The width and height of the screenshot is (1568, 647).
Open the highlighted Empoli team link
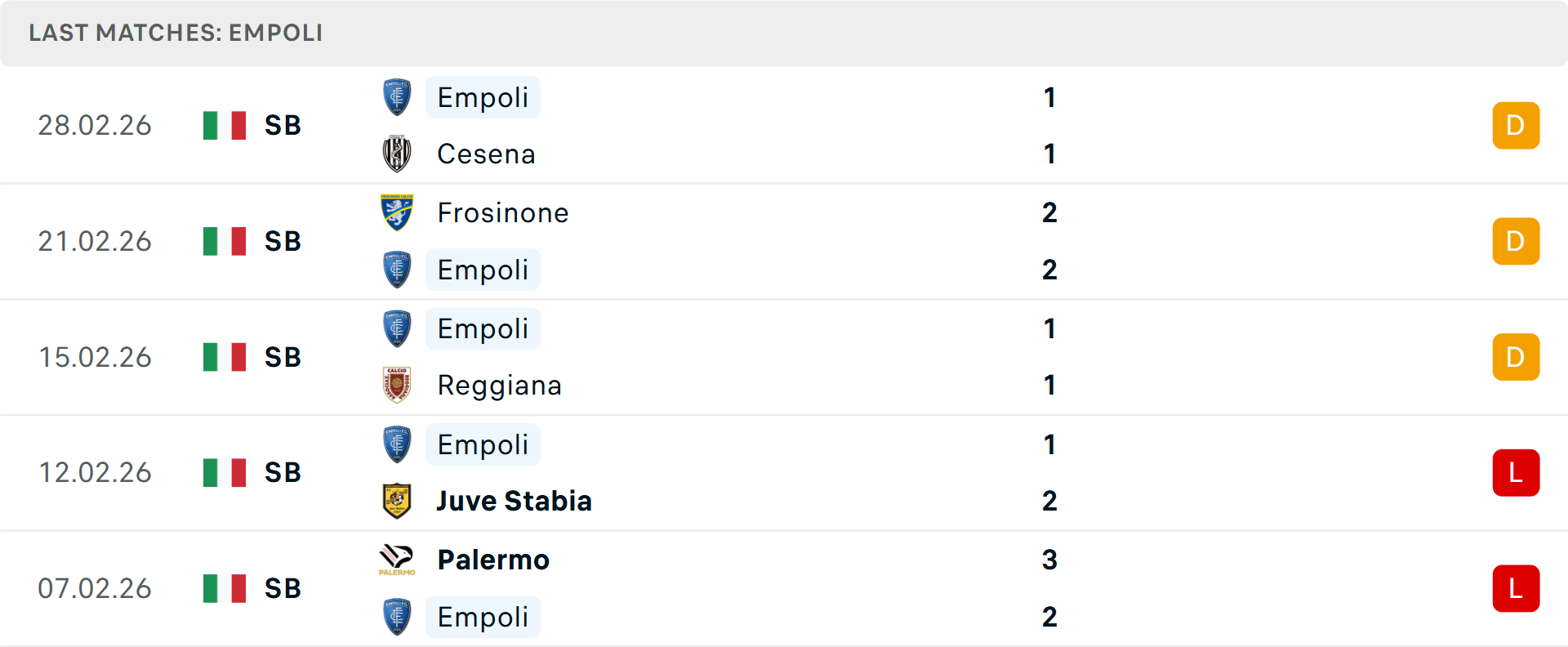tap(483, 97)
